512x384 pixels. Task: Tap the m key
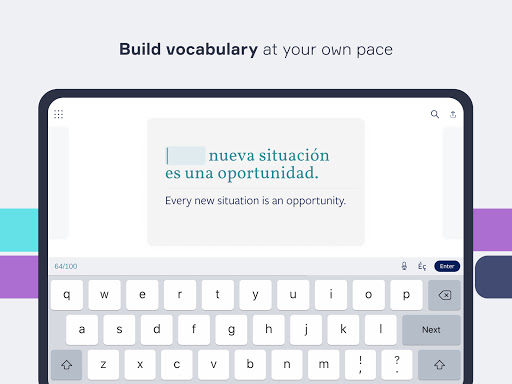(323, 365)
